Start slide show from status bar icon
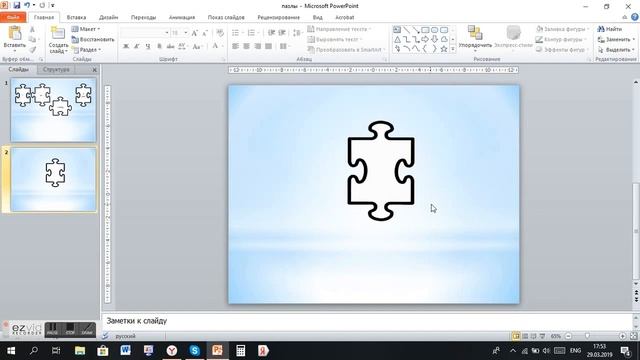The image size is (640, 360). 542,336
